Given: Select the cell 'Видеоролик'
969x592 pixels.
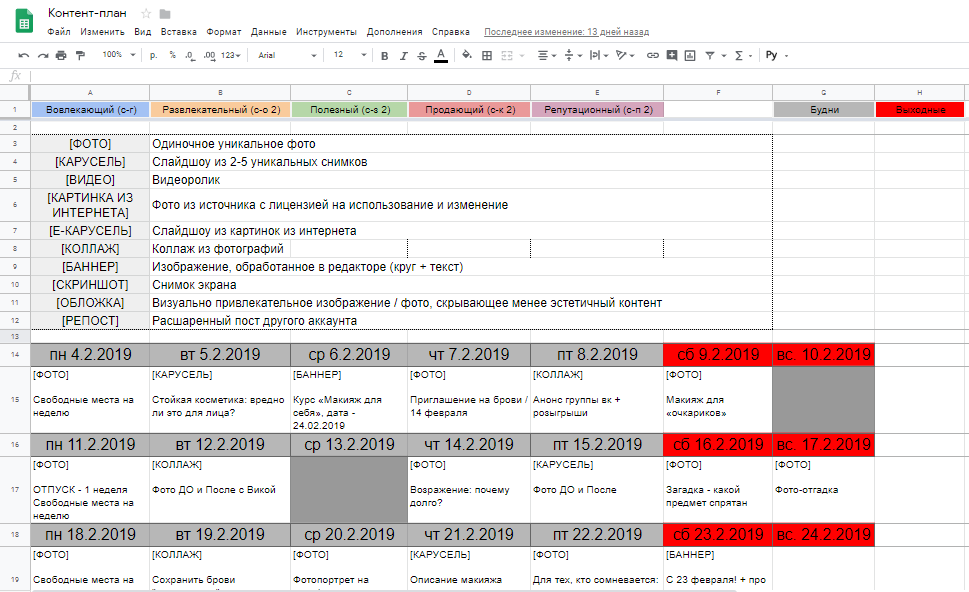Looking at the screenshot, I should [461, 180].
